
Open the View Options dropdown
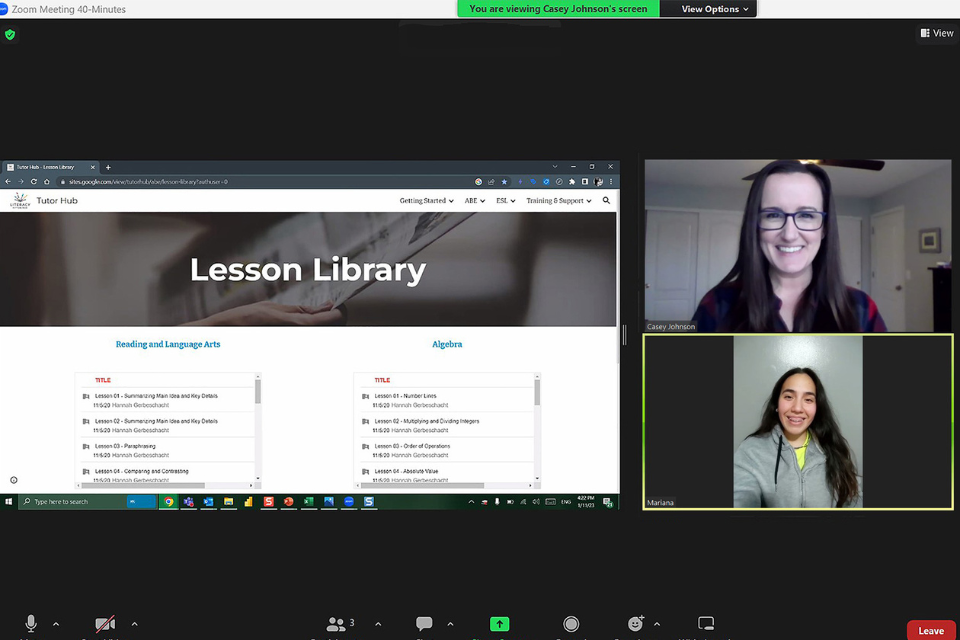715,9
